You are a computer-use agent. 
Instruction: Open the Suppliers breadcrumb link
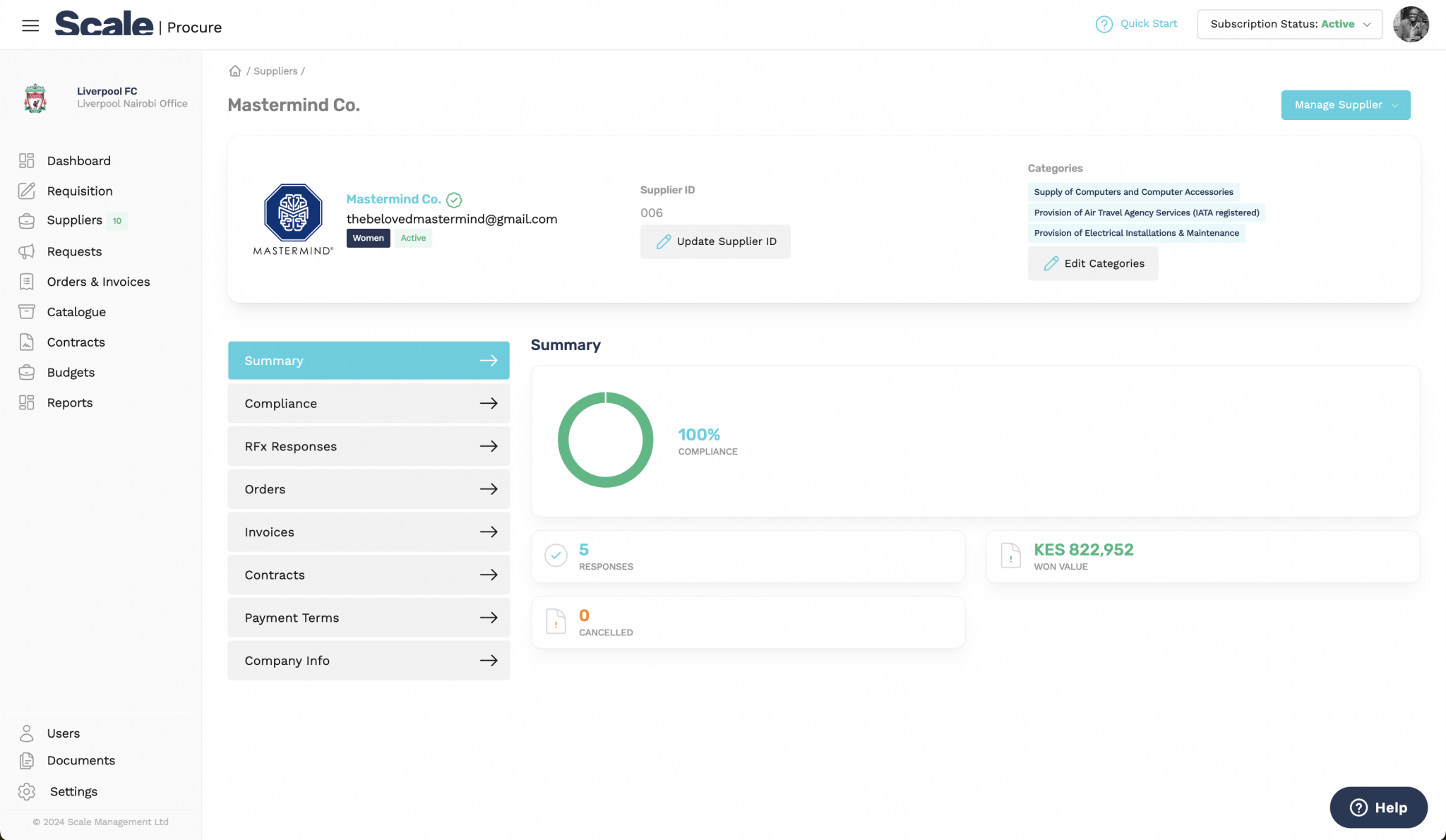(275, 71)
